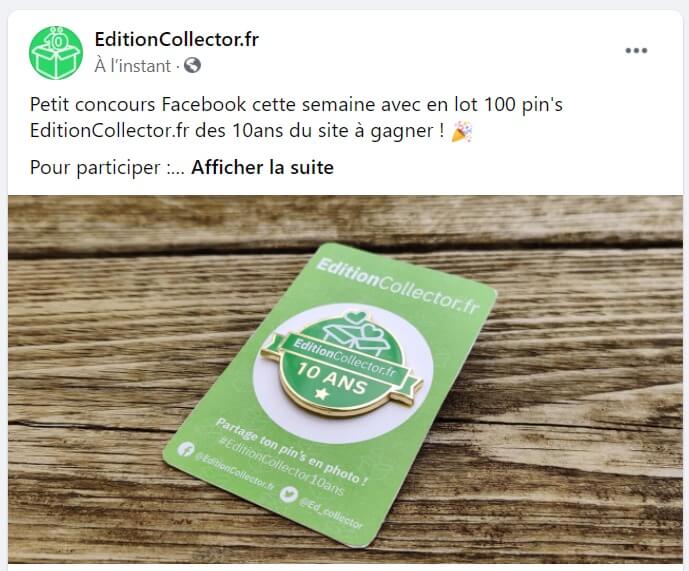Screen dimensions: 689x571
Task: Click the globe public audience icon
Action: (192, 65)
